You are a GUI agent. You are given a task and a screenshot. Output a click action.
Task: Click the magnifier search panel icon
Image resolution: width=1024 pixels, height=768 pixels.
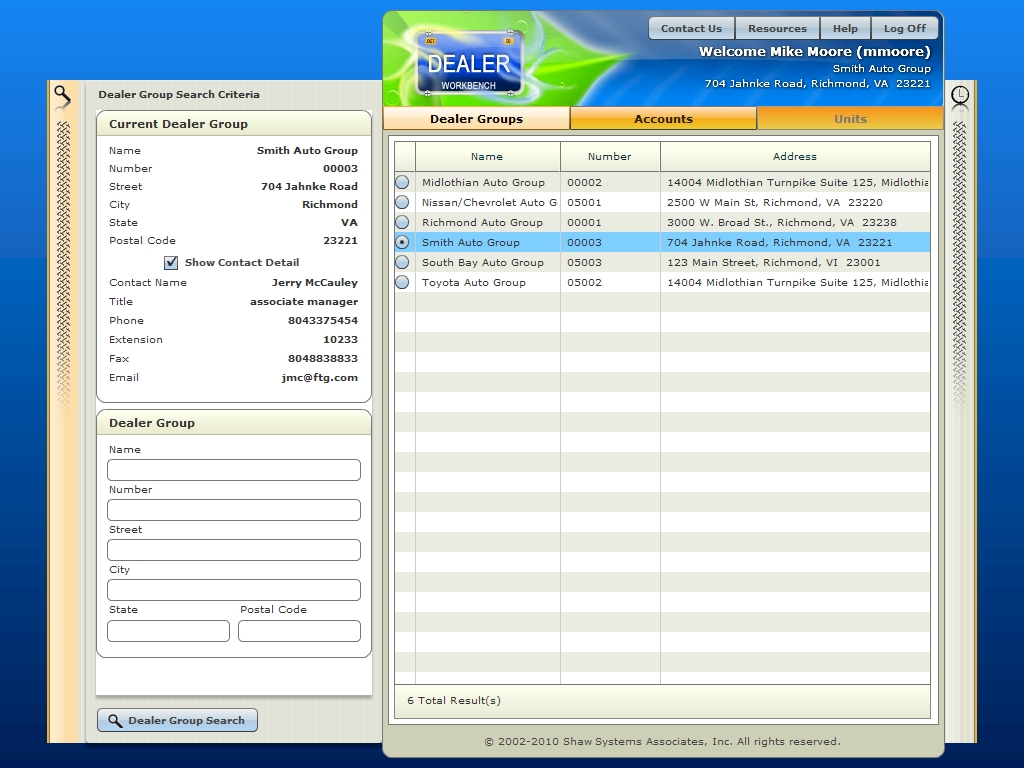point(62,96)
